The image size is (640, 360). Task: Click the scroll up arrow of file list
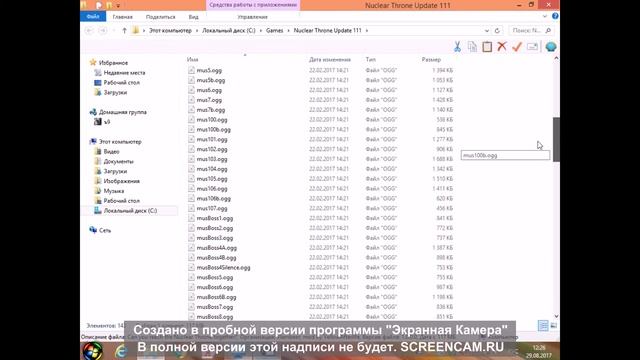pos(556,59)
